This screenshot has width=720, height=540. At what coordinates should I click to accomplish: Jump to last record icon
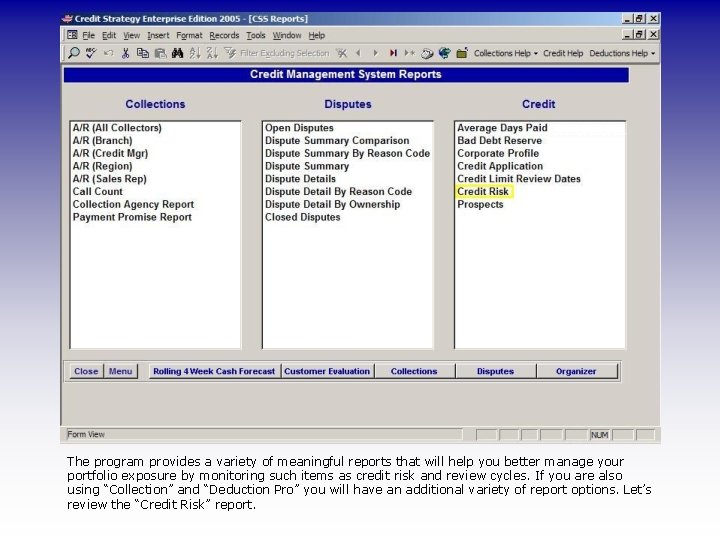[x=393, y=53]
